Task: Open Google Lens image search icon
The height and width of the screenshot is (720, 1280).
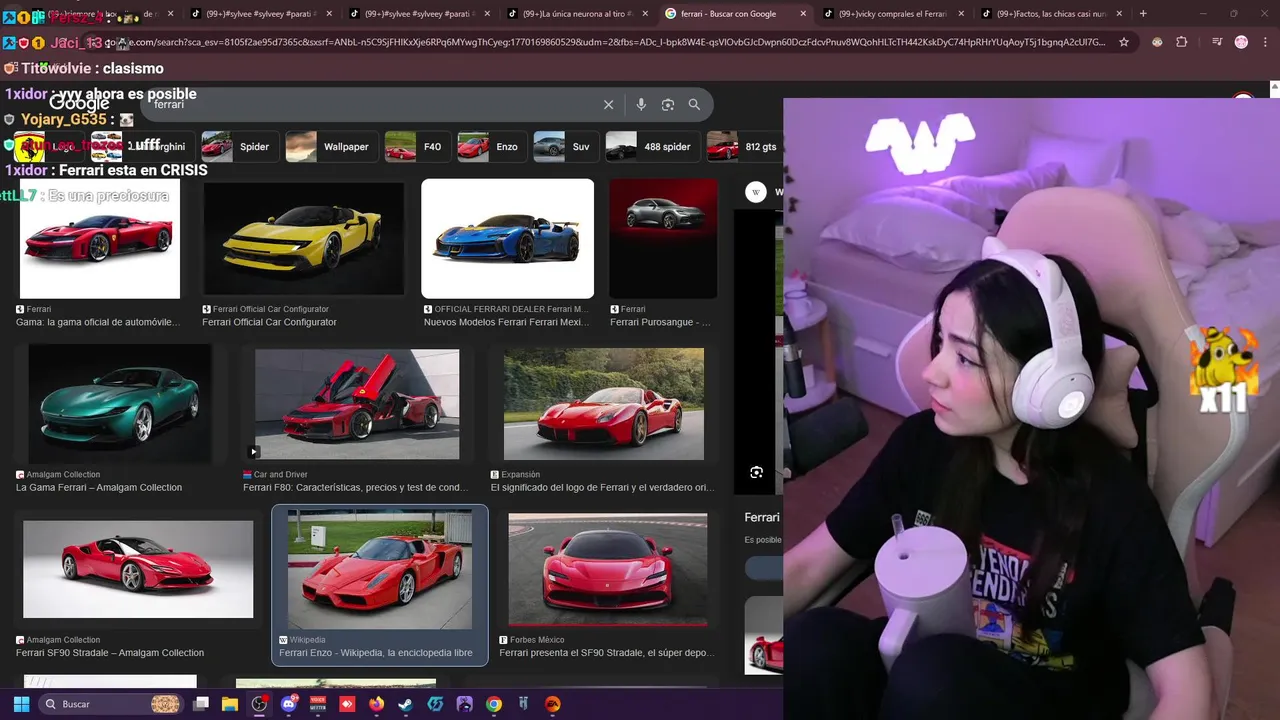Action: pyautogui.click(x=668, y=104)
